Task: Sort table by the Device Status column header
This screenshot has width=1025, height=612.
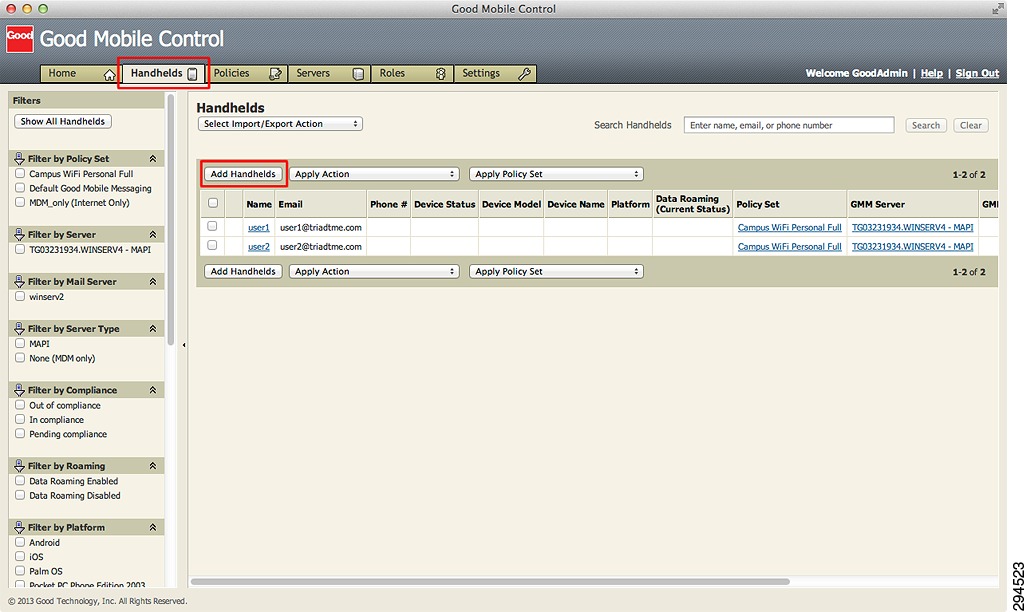Action: (x=445, y=205)
